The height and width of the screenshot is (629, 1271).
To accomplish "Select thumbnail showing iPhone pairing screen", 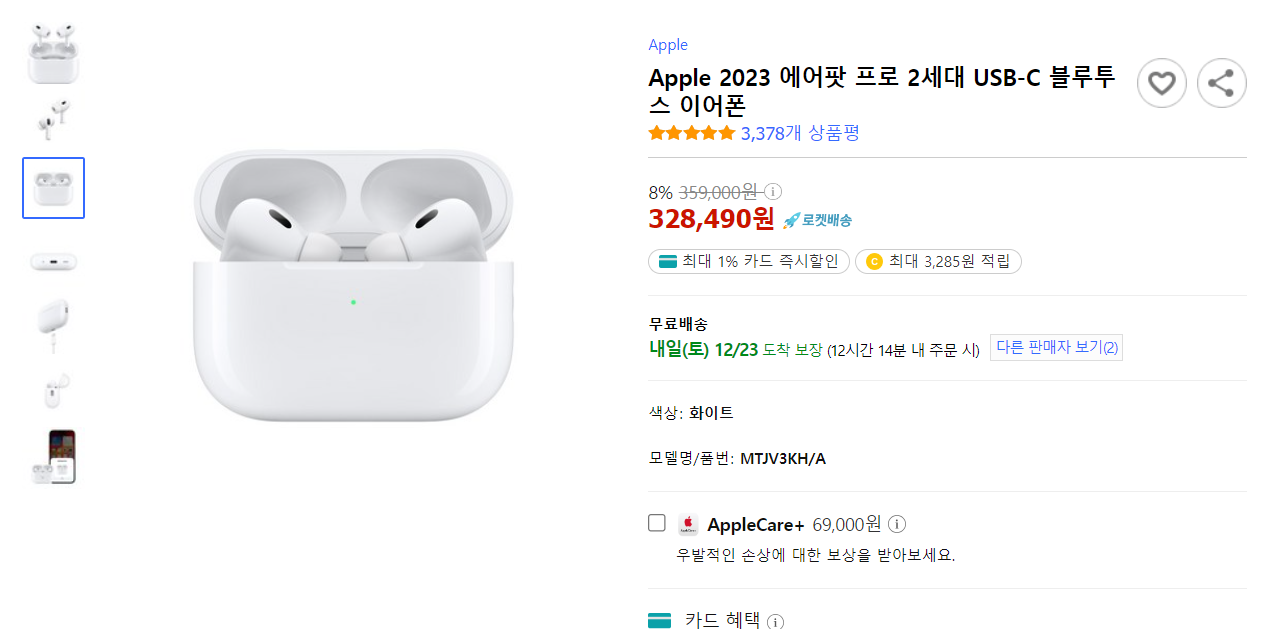I will tap(53, 457).
